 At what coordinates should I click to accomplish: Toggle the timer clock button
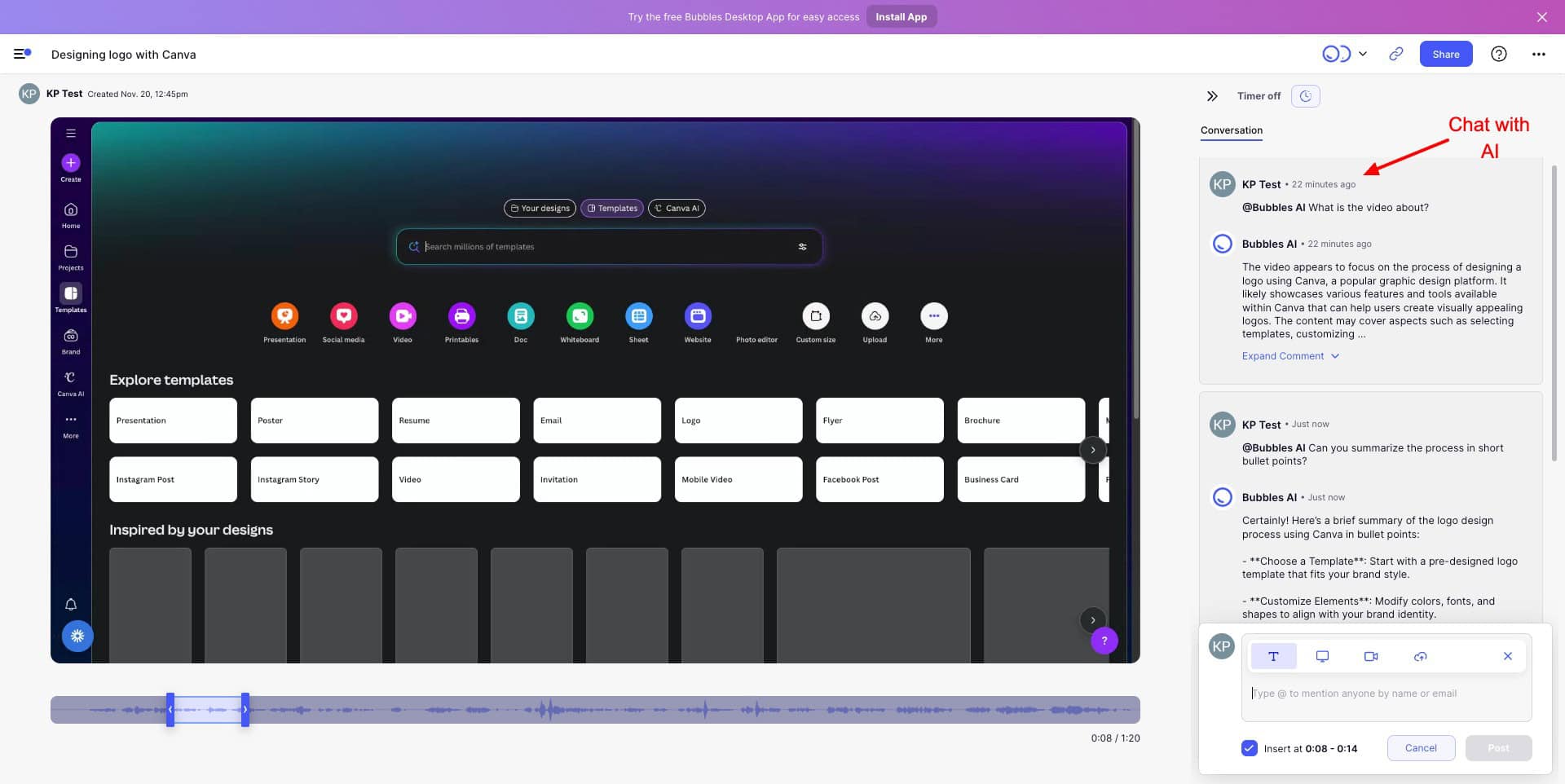pyautogui.click(x=1306, y=96)
